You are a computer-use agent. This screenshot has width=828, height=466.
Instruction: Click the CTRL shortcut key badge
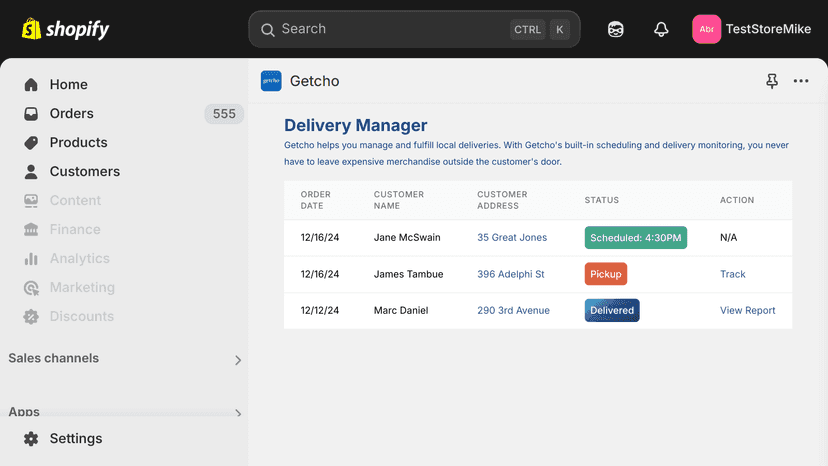click(x=527, y=30)
